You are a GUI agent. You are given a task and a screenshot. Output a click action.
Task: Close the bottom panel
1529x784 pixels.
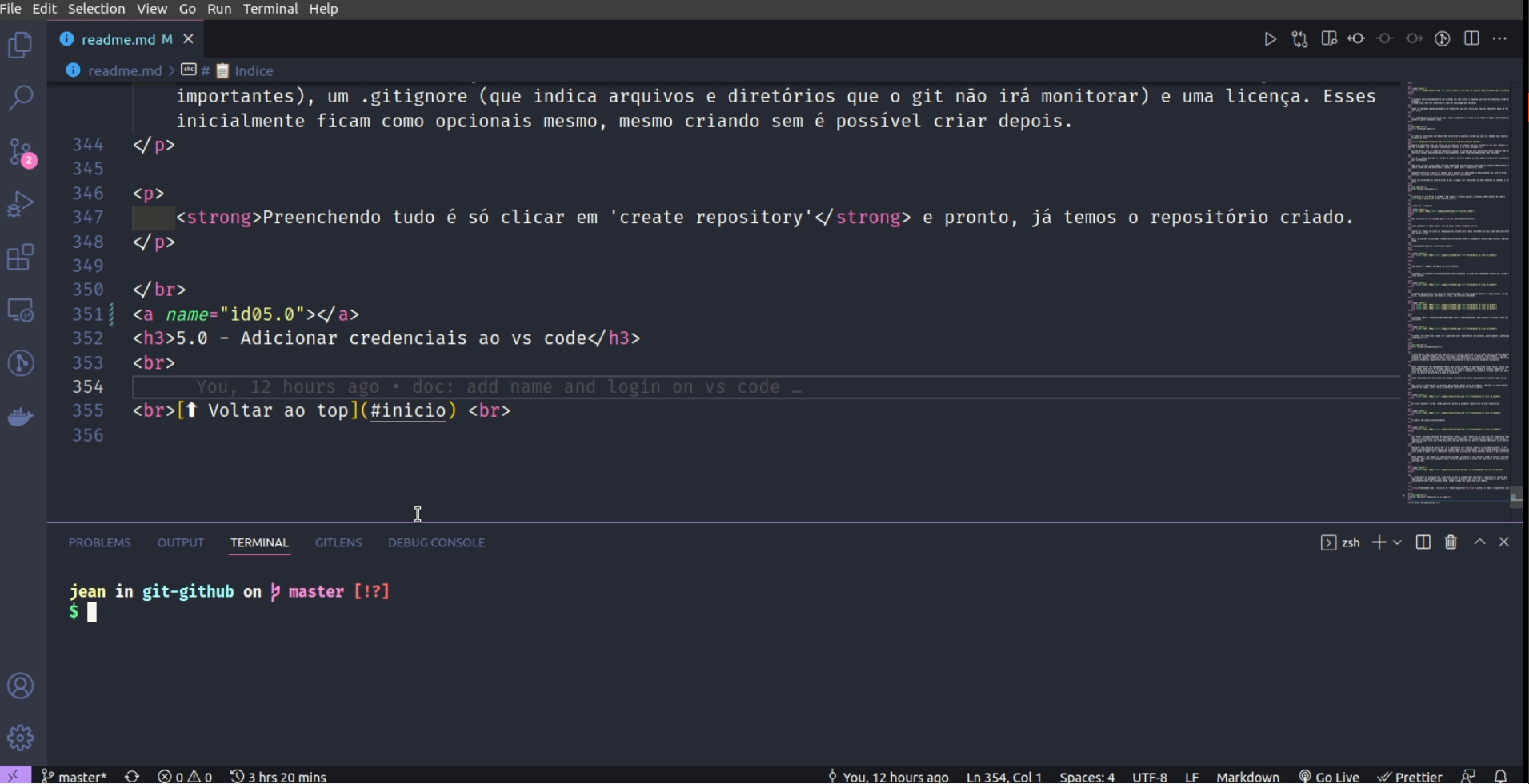(1504, 542)
